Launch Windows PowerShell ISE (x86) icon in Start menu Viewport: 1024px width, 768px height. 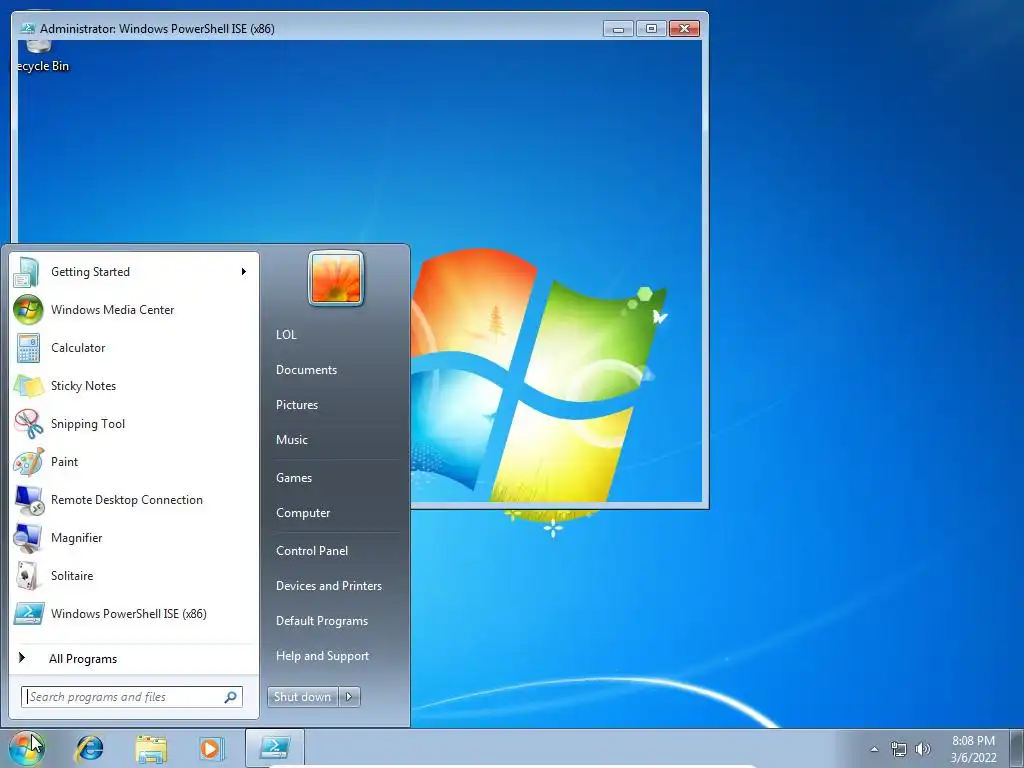click(28, 614)
